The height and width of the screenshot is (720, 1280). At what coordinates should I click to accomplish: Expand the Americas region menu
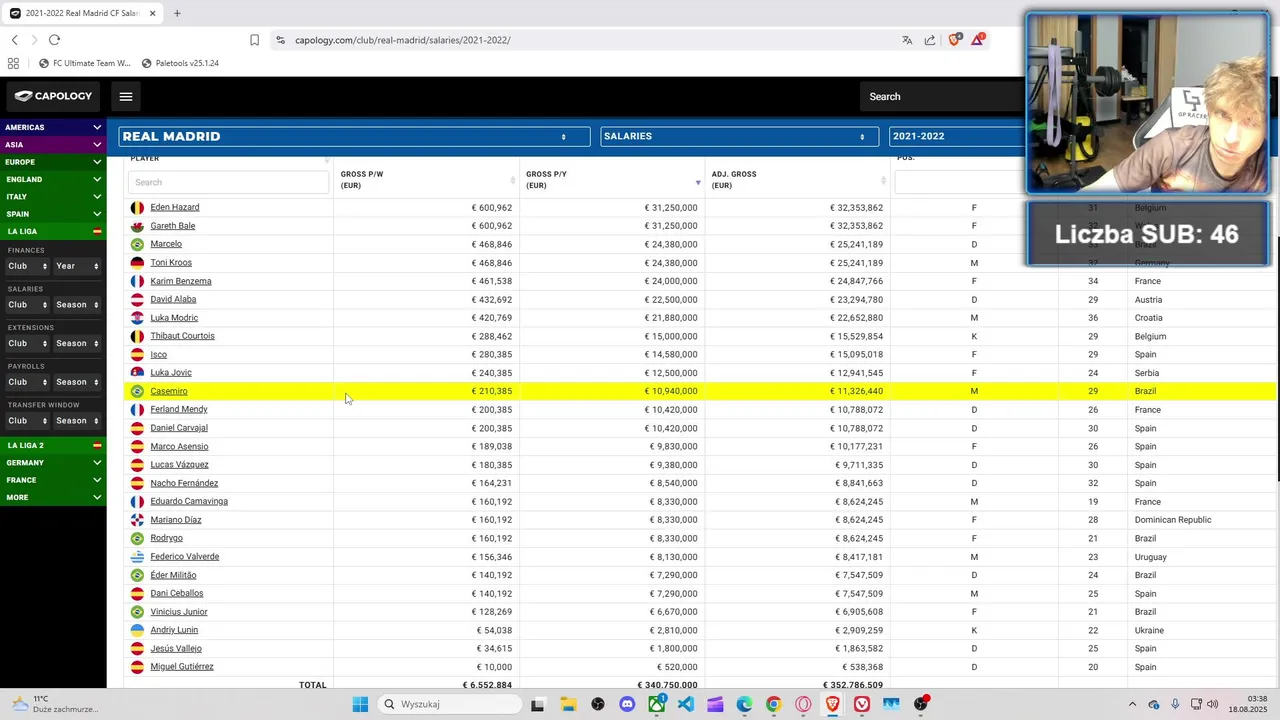53,127
